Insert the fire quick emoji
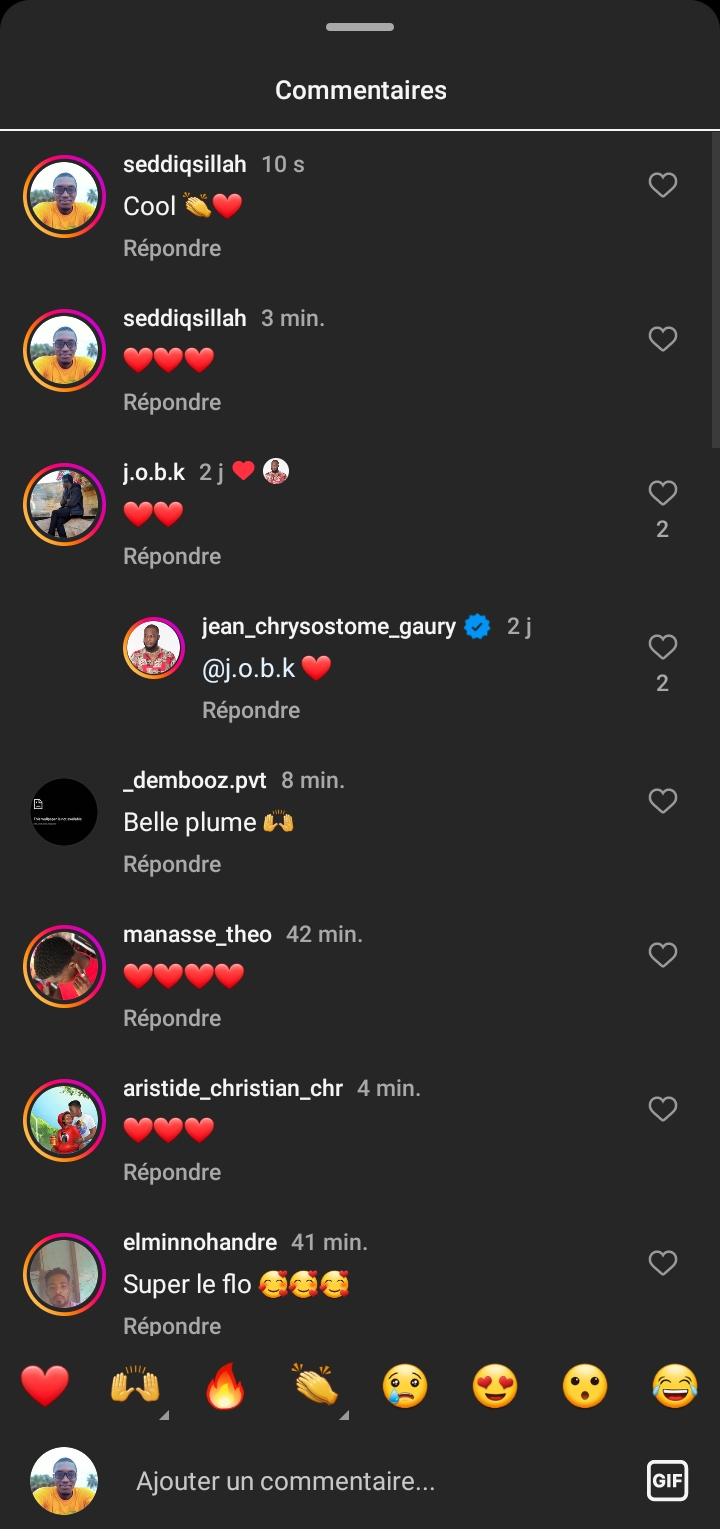Image resolution: width=720 pixels, height=1529 pixels. pyautogui.click(x=225, y=1387)
